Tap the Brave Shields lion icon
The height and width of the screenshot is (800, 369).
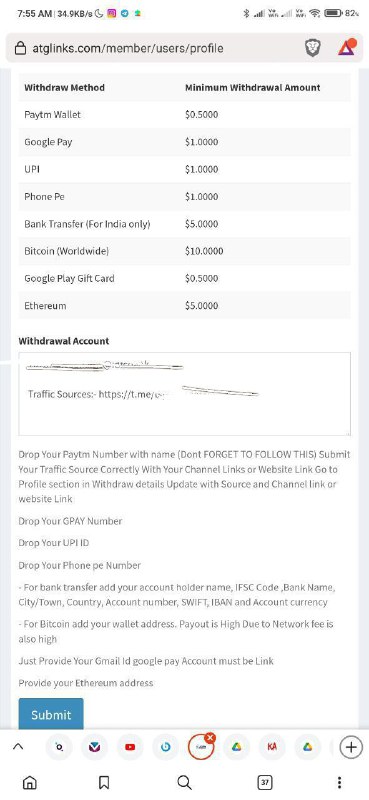312,48
